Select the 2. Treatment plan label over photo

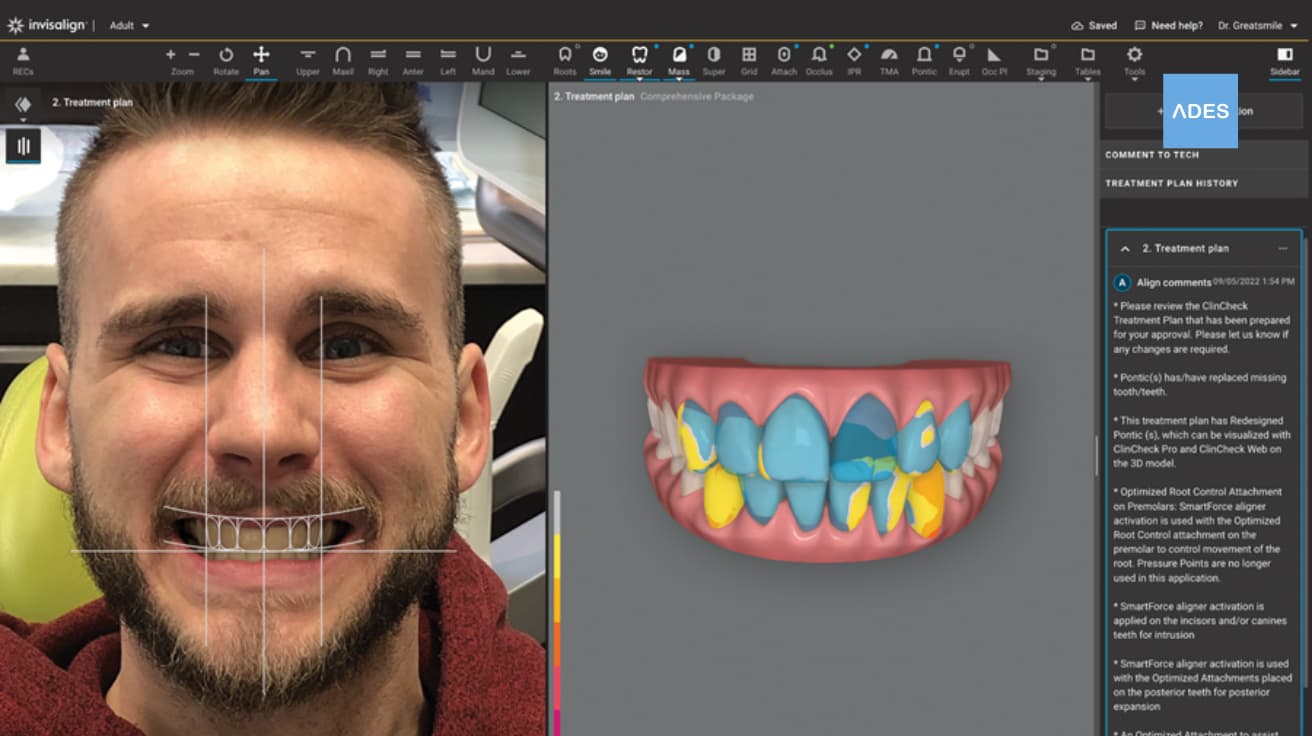(92, 103)
